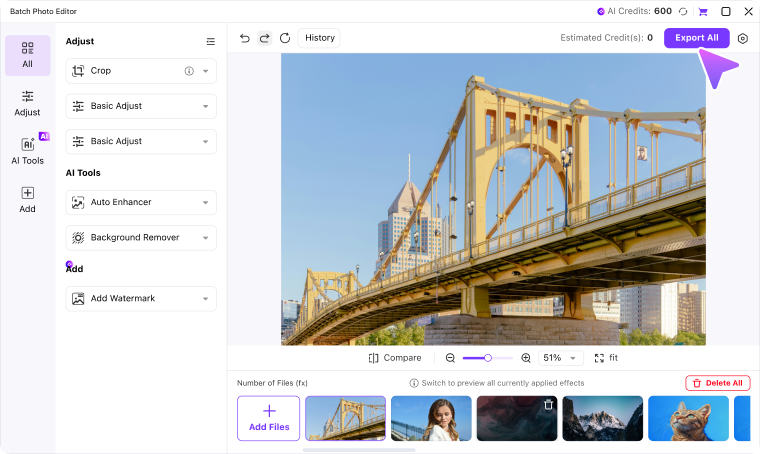The width and height of the screenshot is (760, 454).
Task: Zoom in with the plus magnifier
Action: [x=526, y=358]
